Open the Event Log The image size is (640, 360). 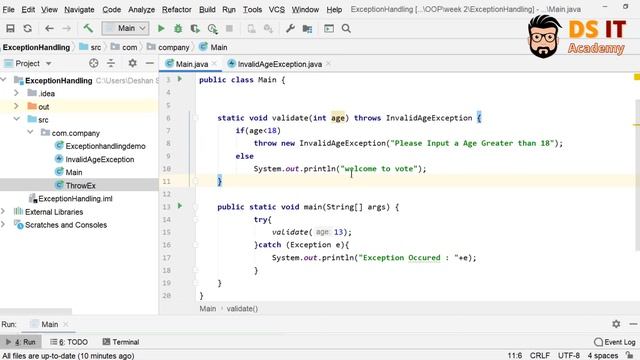click(615, 342)
